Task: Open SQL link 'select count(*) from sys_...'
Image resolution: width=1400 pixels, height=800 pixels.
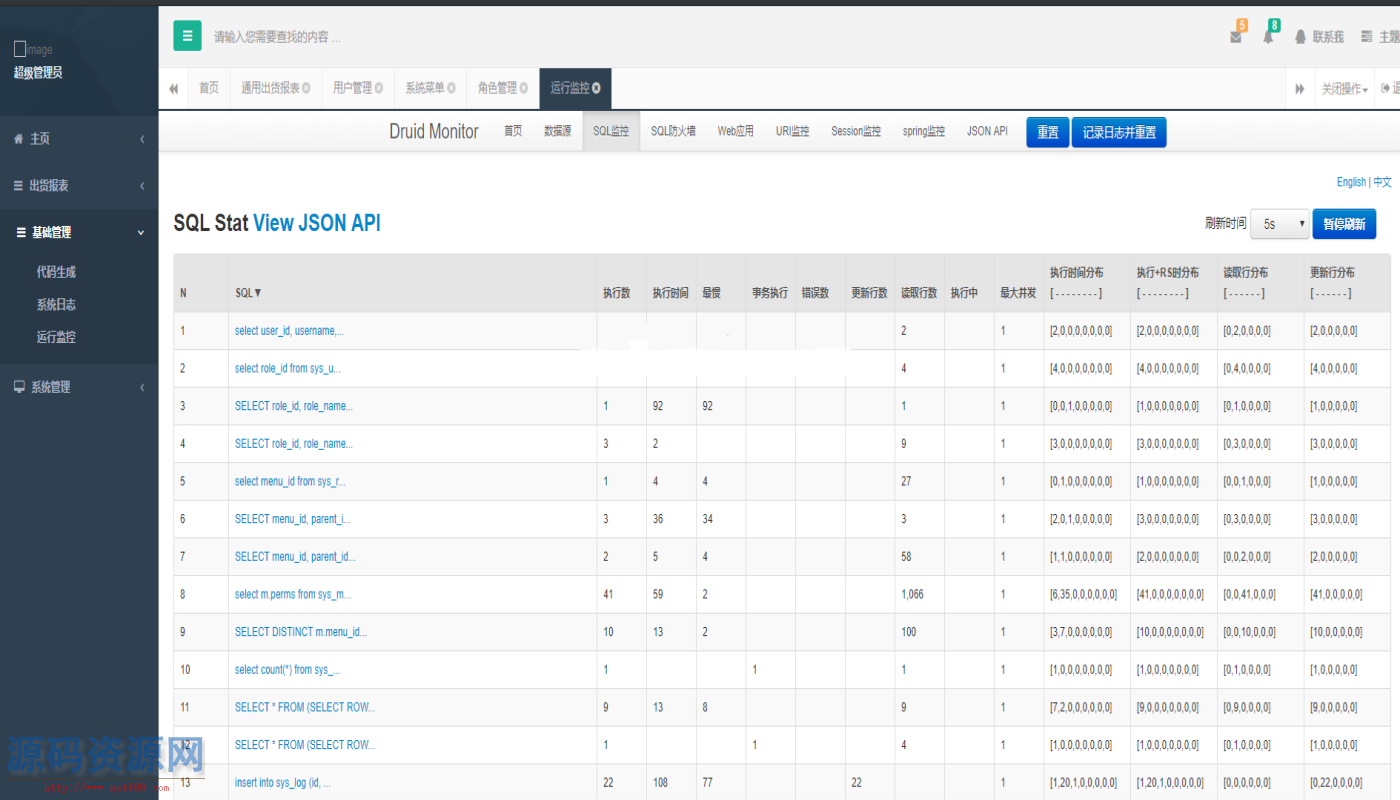Action: pos(287,670)
